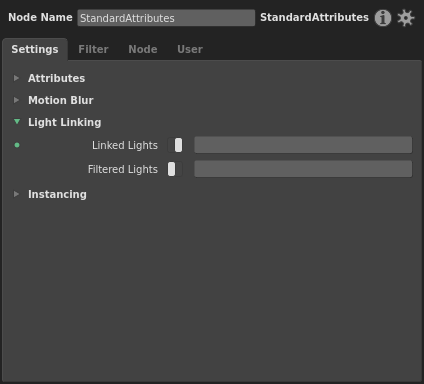Switch to the User tab
This screenshot has height=384, width=424.
(190, 49)
